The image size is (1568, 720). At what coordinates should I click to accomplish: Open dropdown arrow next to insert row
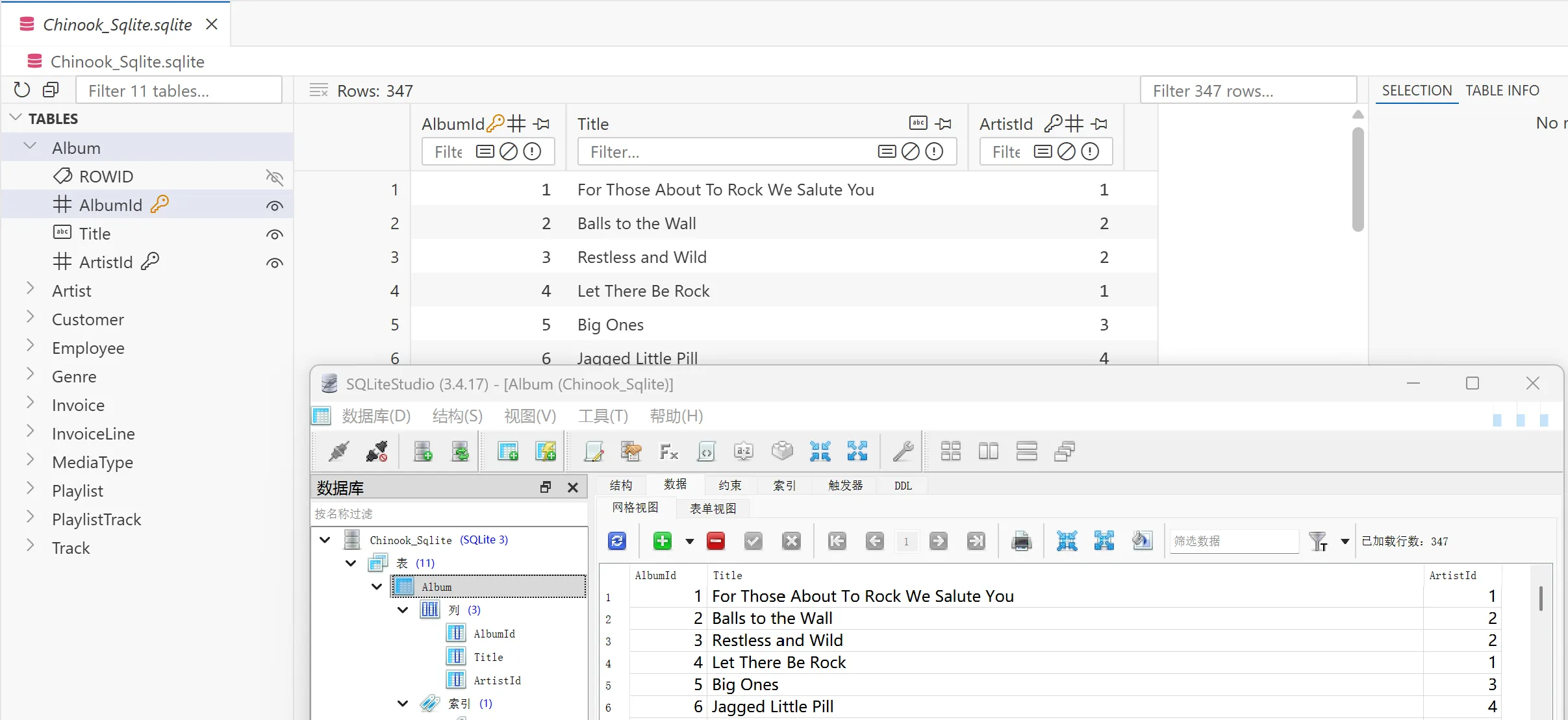[689, 541]
